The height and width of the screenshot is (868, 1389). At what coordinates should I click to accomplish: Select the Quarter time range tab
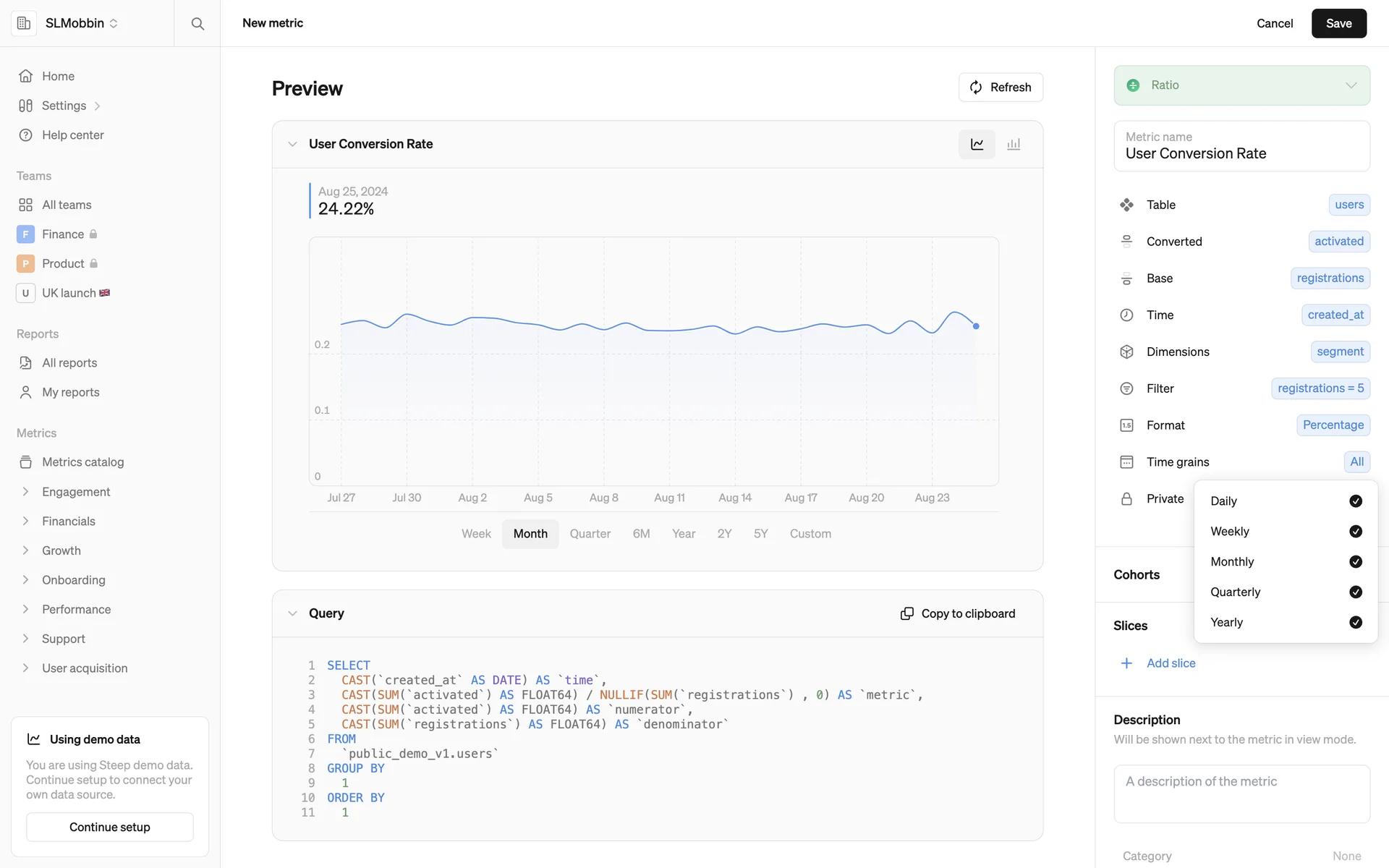(590, 534)
